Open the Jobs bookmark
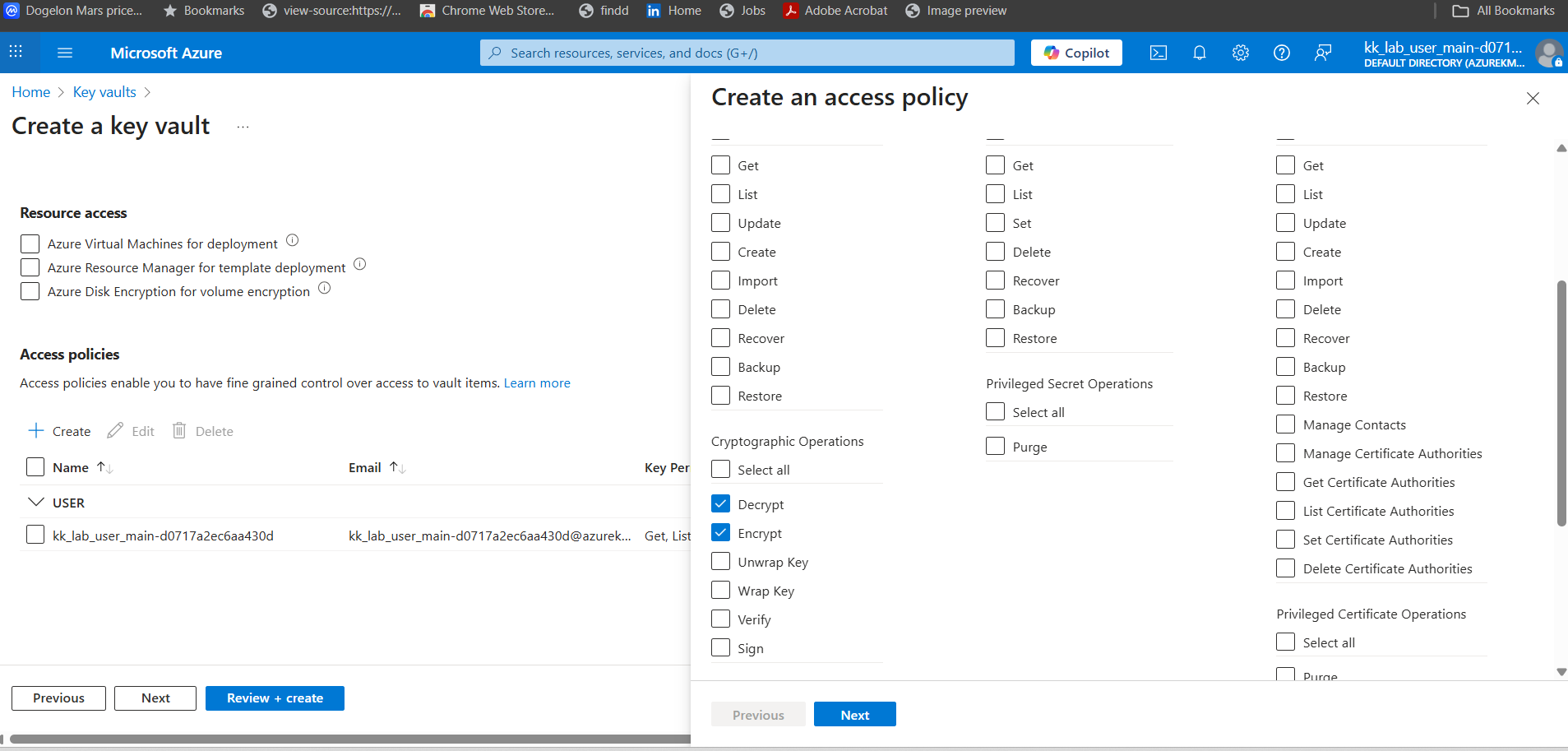Viewport: 1568px width, 751px height. pos(742,11)
